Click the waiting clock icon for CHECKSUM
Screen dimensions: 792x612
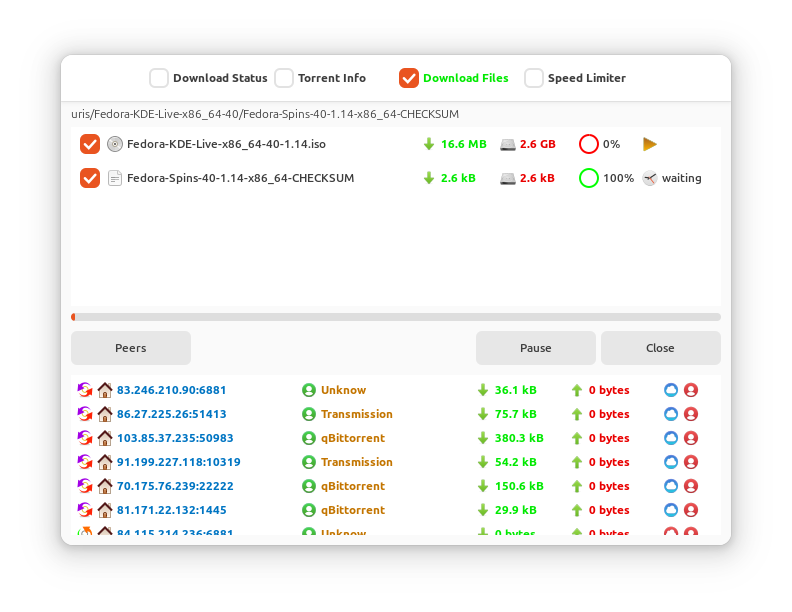click(x=650, y=178)
